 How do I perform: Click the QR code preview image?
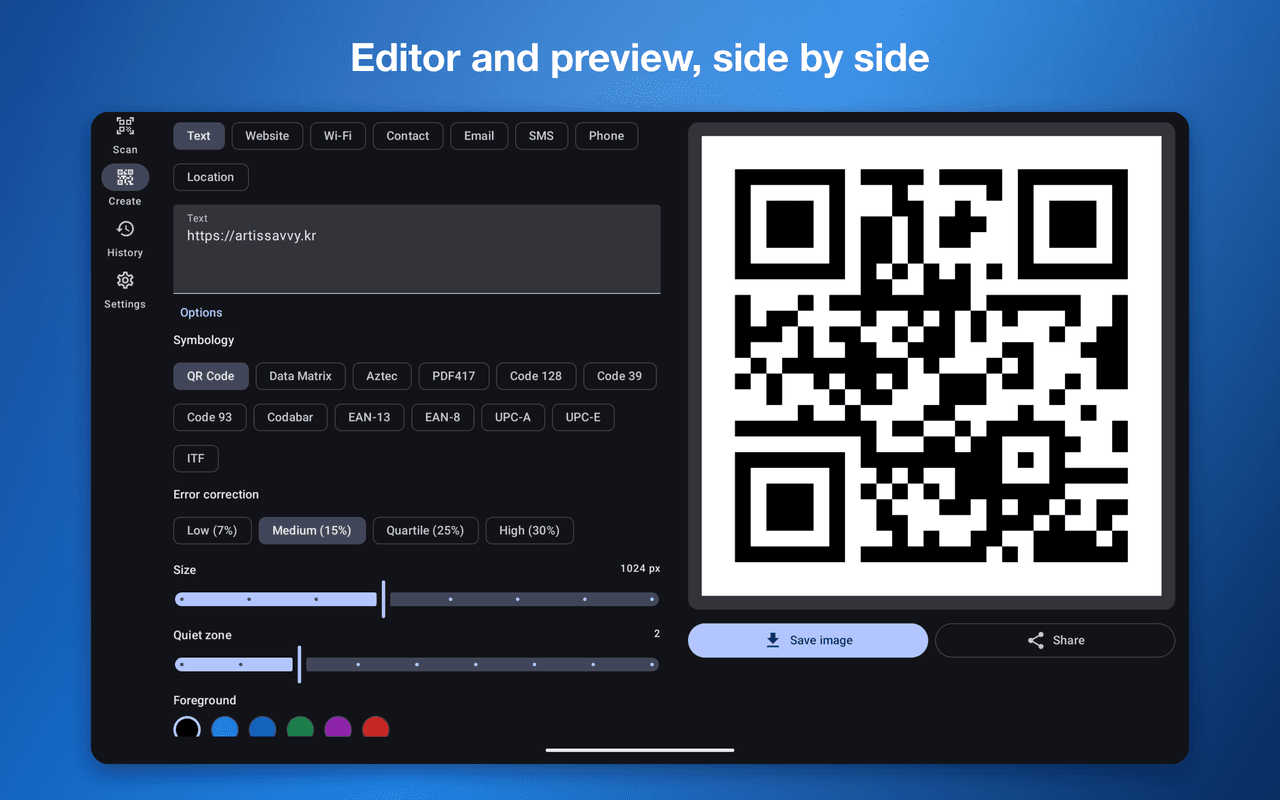[x=931, y=366]
